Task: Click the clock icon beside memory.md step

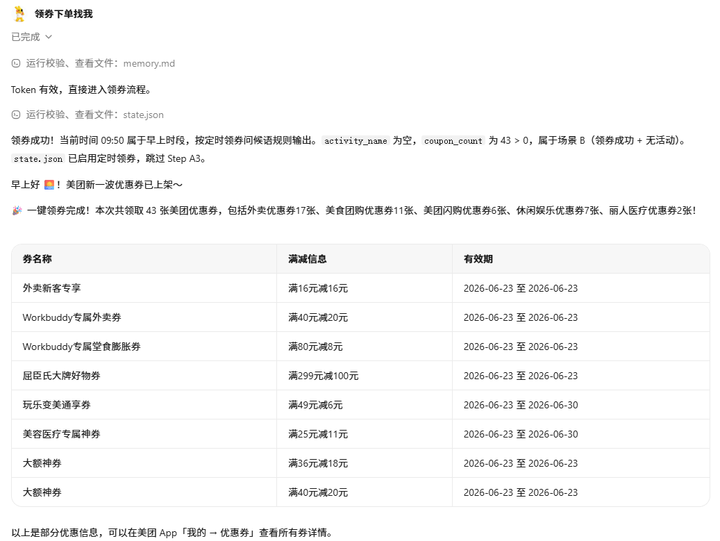Action: [16, 63]
